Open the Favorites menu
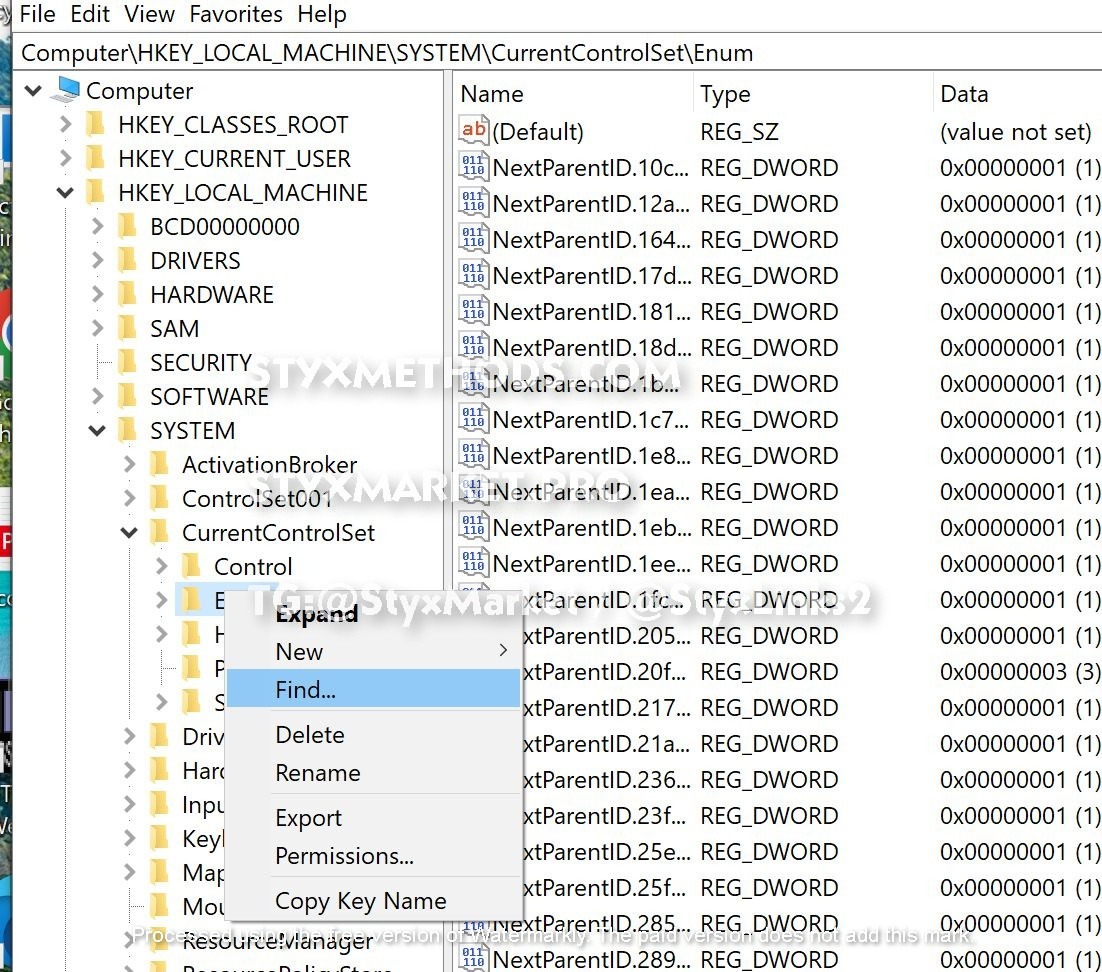This screenshot has width=1102, height=972. (x=235, y=14)
